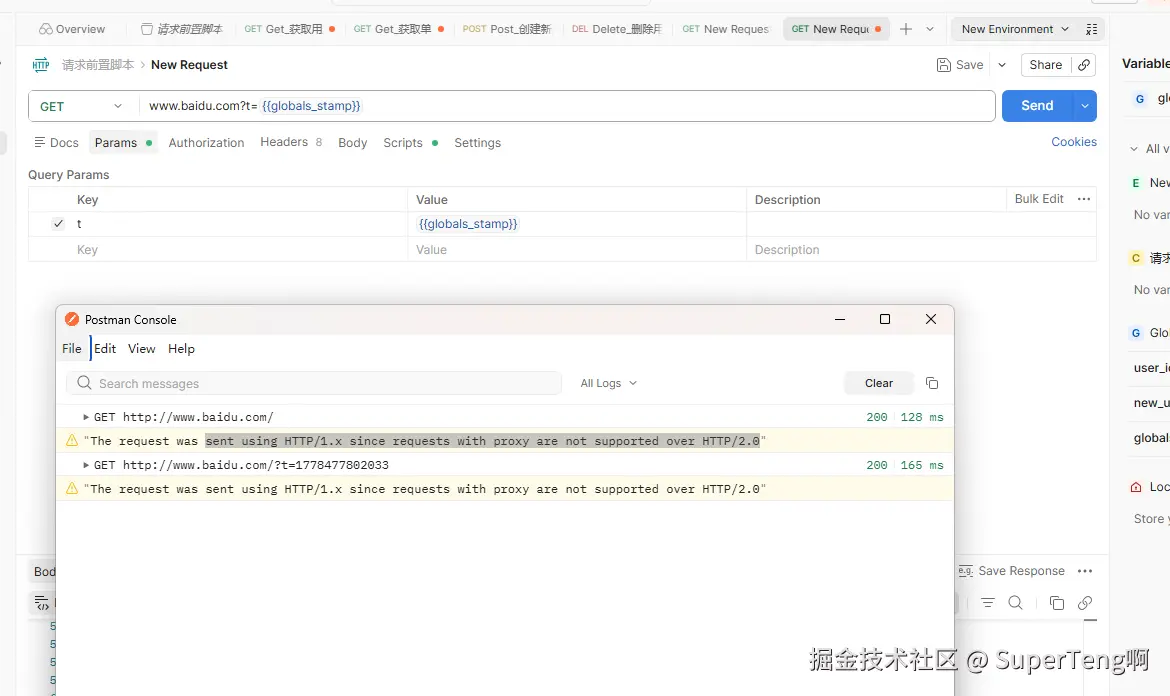The height and width of the screenshot is (696, 1170).
Task: Switch to the Authorization tab
Action: pyautogui.click(x=206, y=142)
